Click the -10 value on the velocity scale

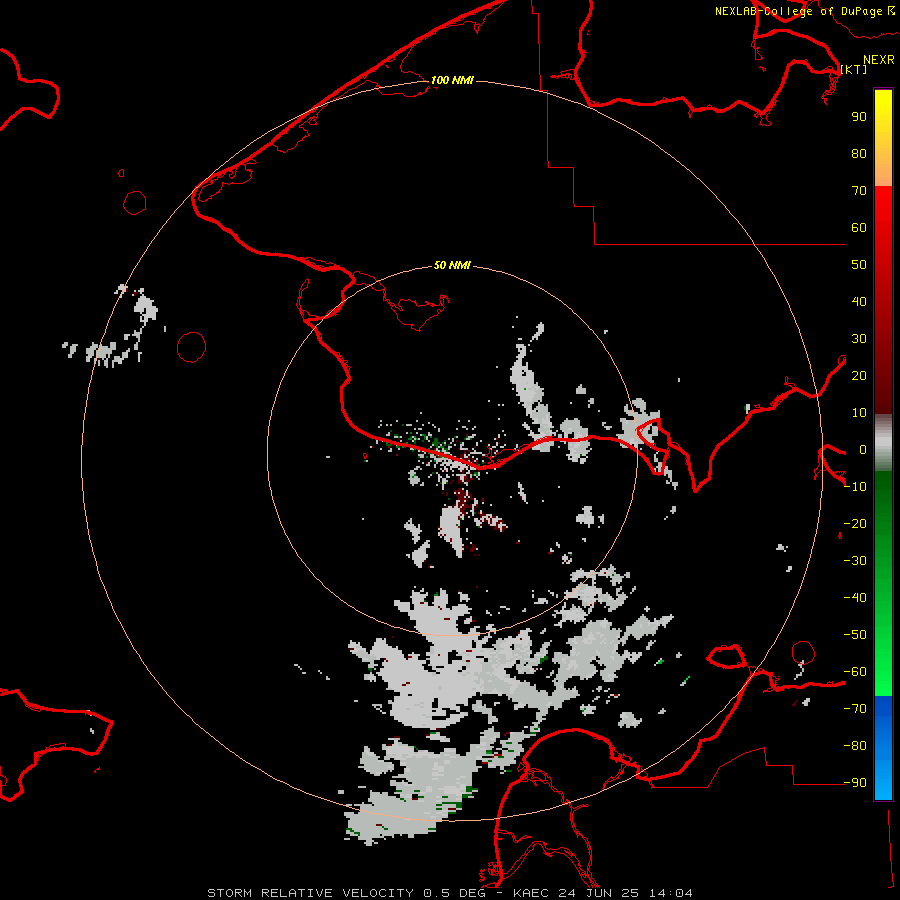coord(855,487)
